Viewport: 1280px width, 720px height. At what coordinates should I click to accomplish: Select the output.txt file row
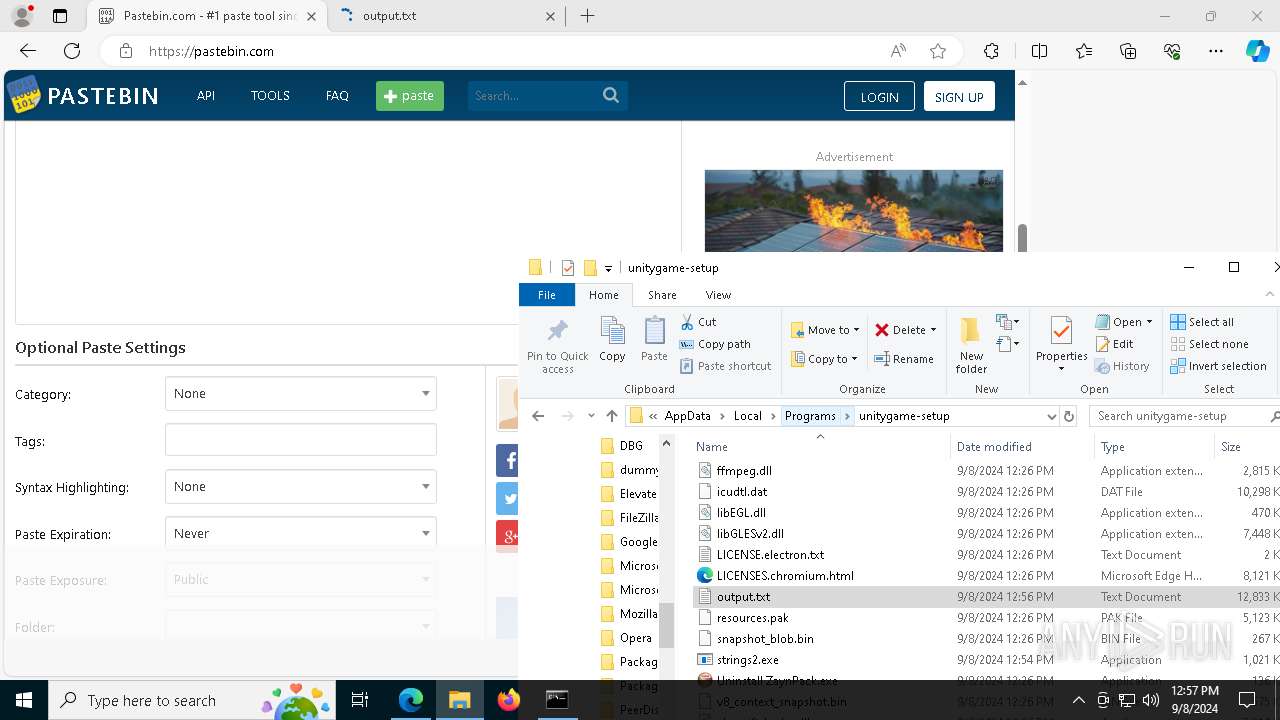click(x=986, y=597)
